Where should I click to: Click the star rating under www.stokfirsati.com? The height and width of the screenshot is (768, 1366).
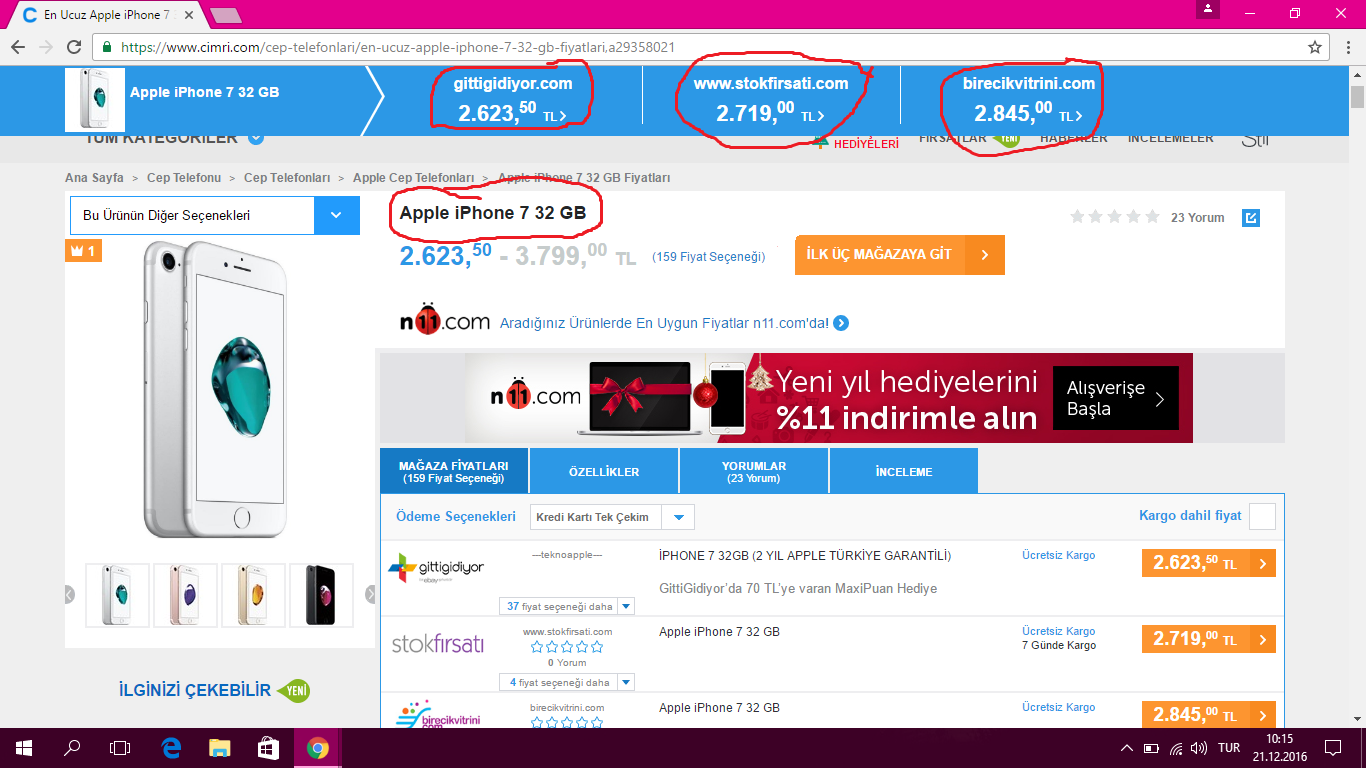coord(567,647)
